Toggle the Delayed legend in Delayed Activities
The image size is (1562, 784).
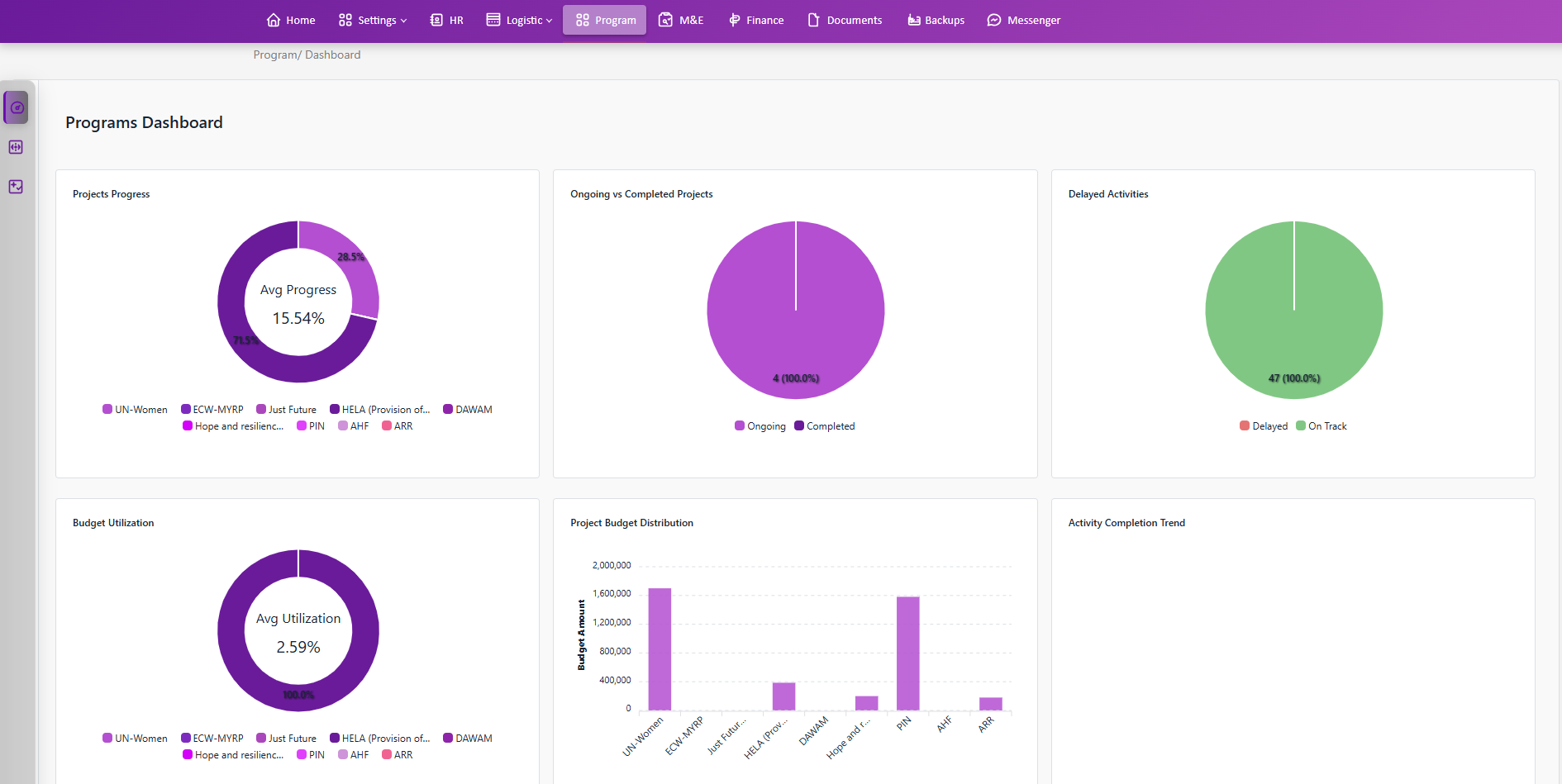point(1264,425)
